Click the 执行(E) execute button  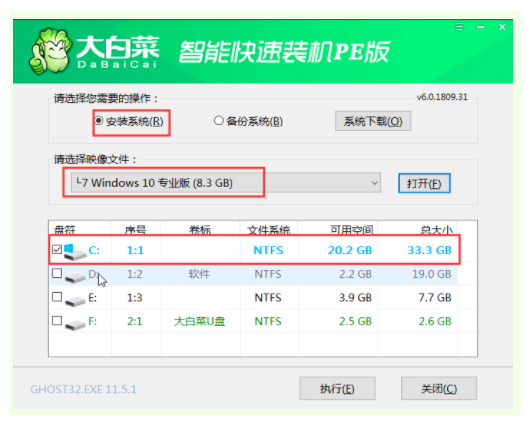(337, 388)
